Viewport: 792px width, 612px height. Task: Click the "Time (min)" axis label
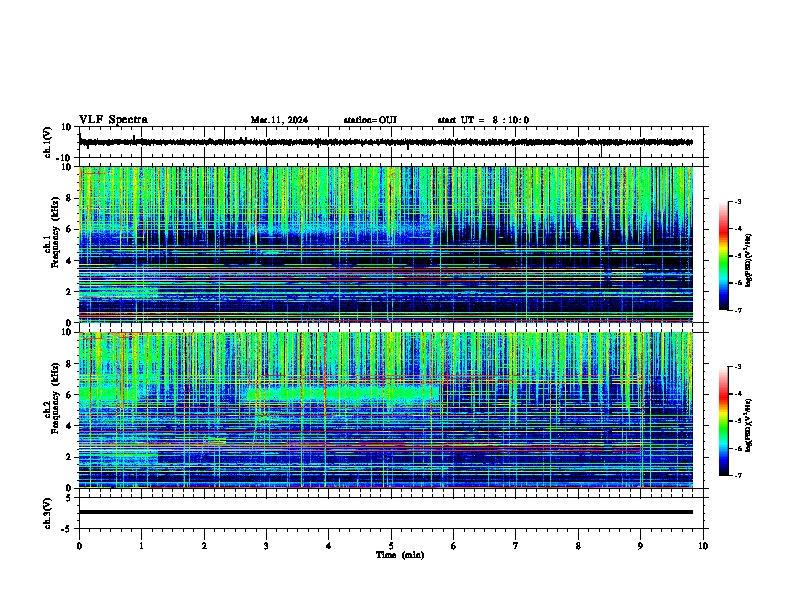click(x=400, y=555)
